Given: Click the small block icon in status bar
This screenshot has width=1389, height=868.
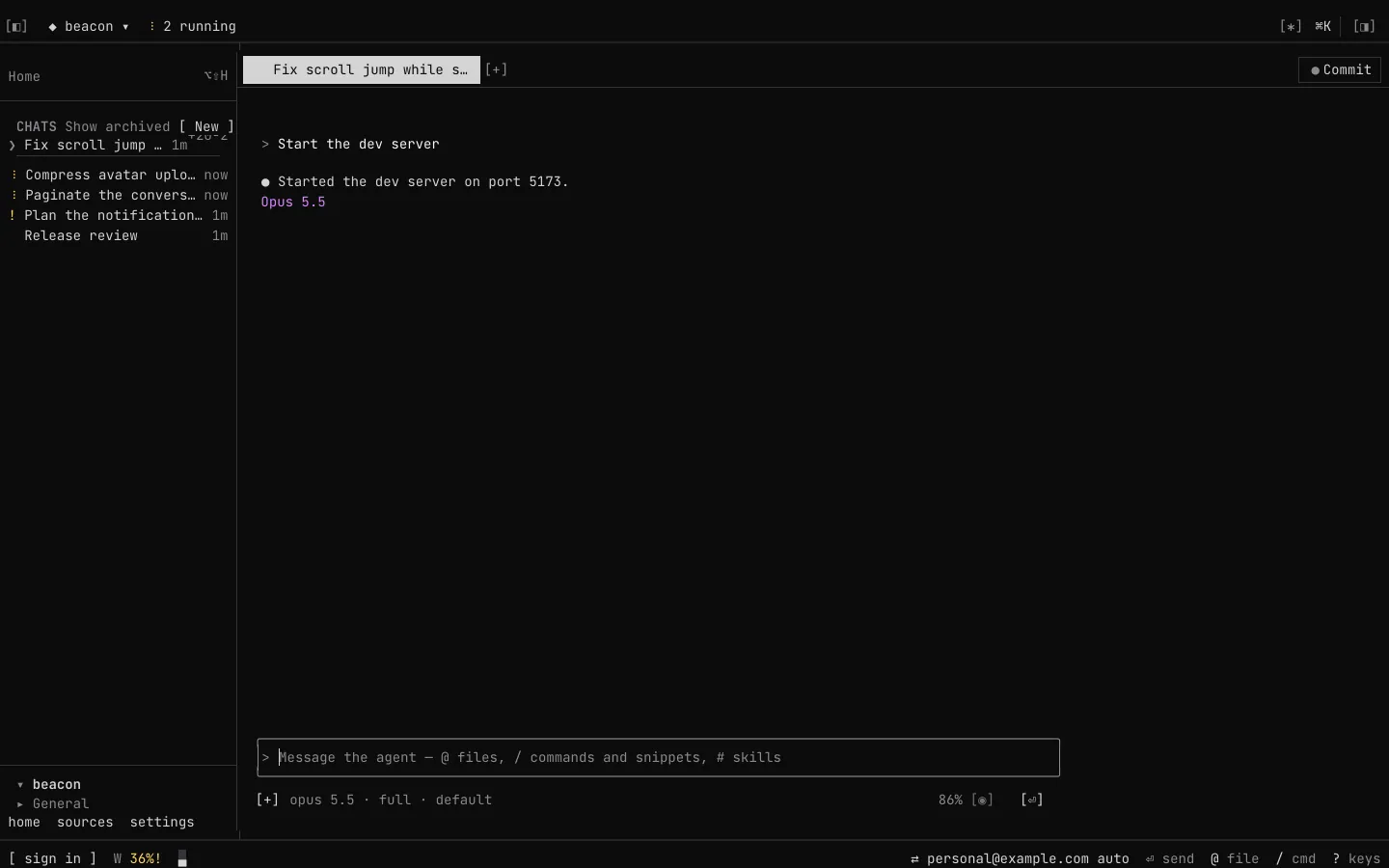Looking at the screenshot, I should click(x=182, y=859).
